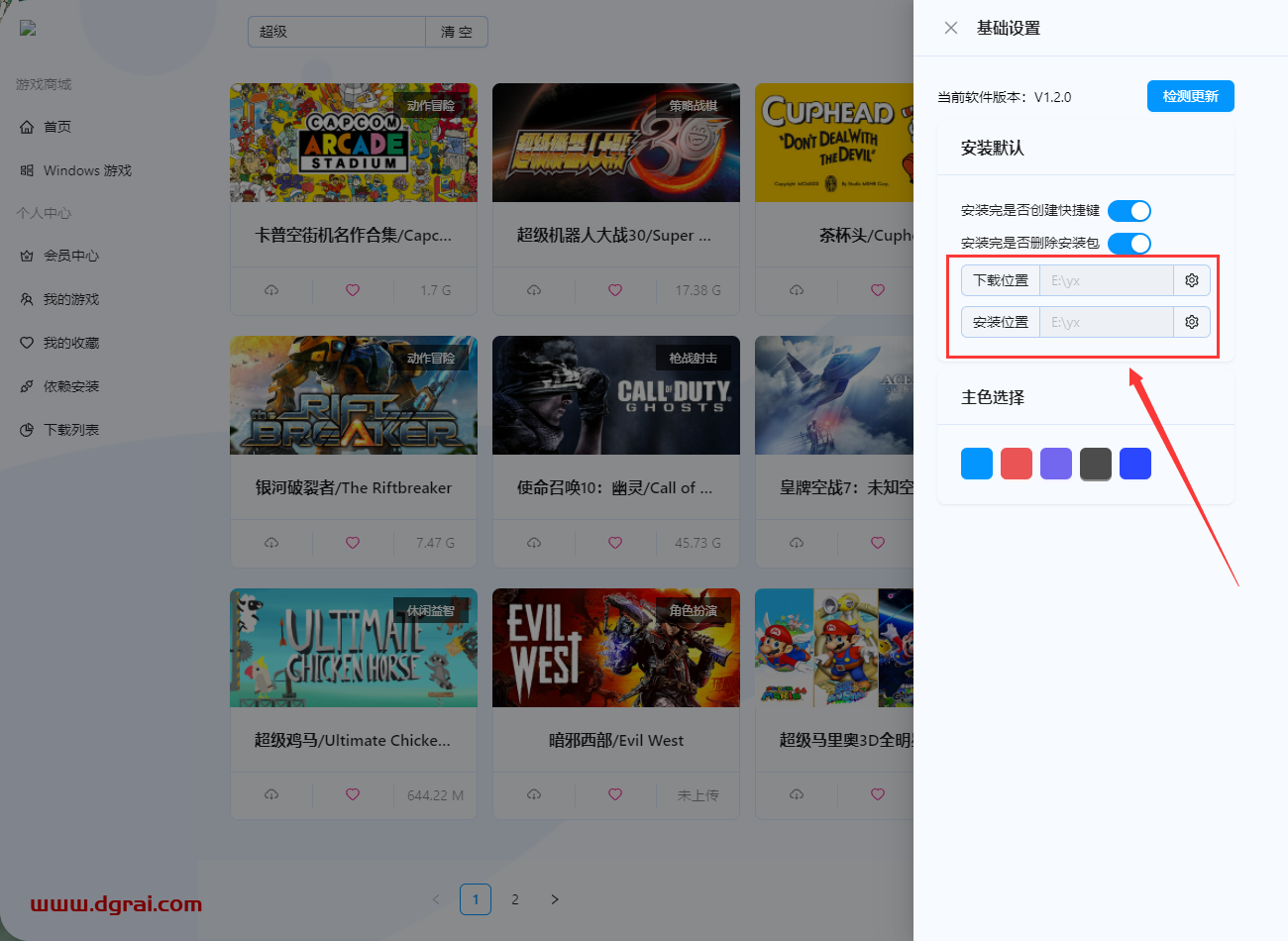Favorite heart on 暗邪西部 card
Screen dimensions: 1288x941
pos(615,794)
